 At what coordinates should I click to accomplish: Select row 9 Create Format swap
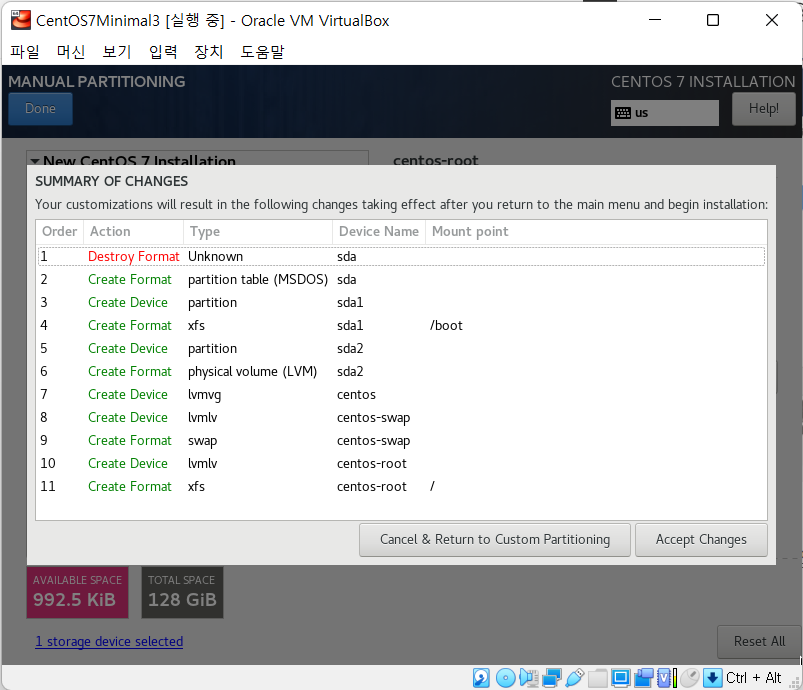tap(402, 441)
